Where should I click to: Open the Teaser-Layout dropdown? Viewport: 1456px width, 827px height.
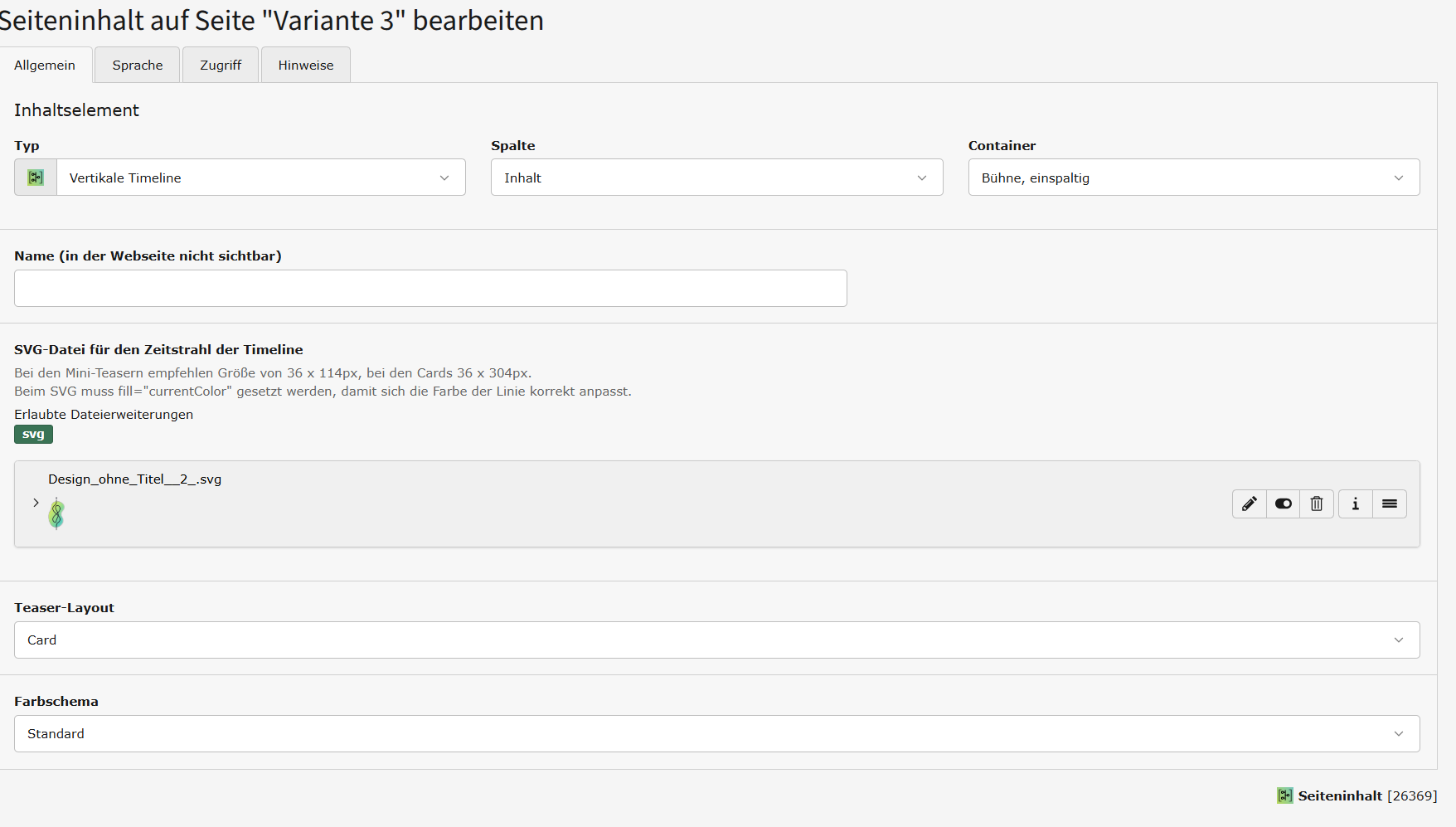coord(716,640)
